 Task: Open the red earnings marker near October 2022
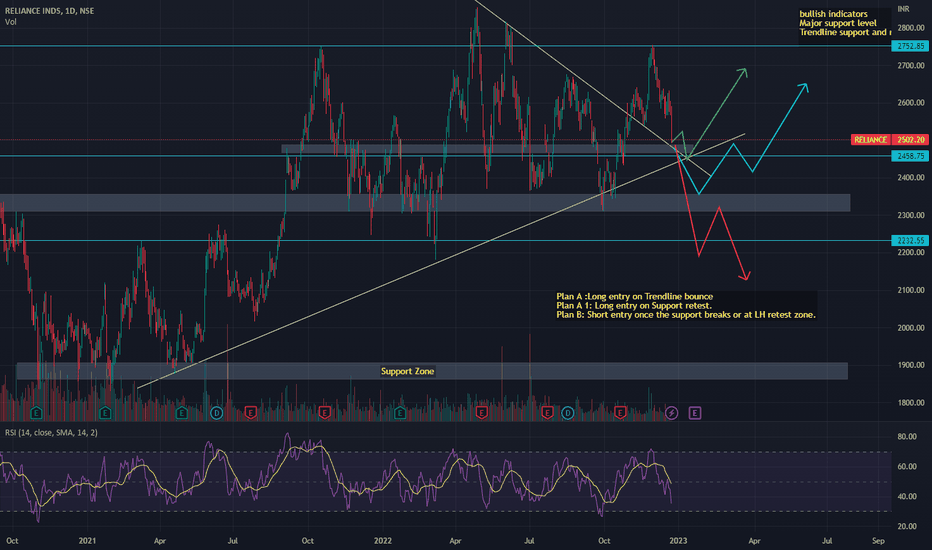coord(621,412)
